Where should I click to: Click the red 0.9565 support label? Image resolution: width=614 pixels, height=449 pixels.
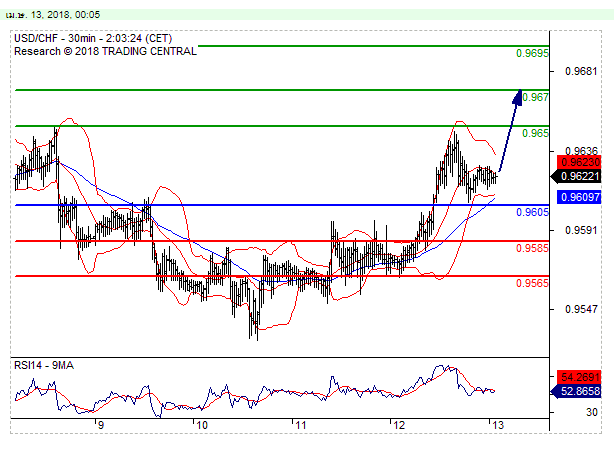[x=532, y=283]
